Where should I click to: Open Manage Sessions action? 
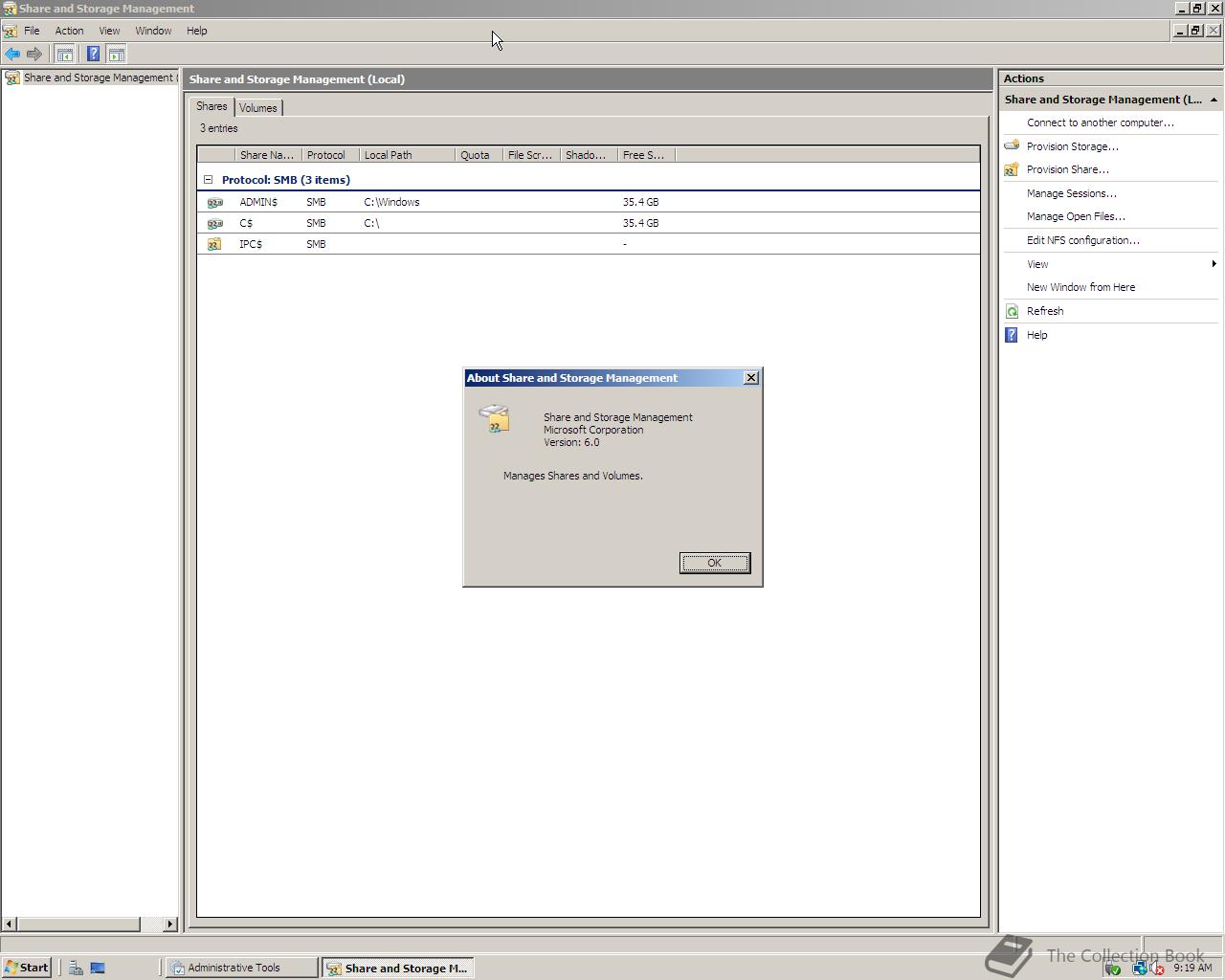point(1071,193)
